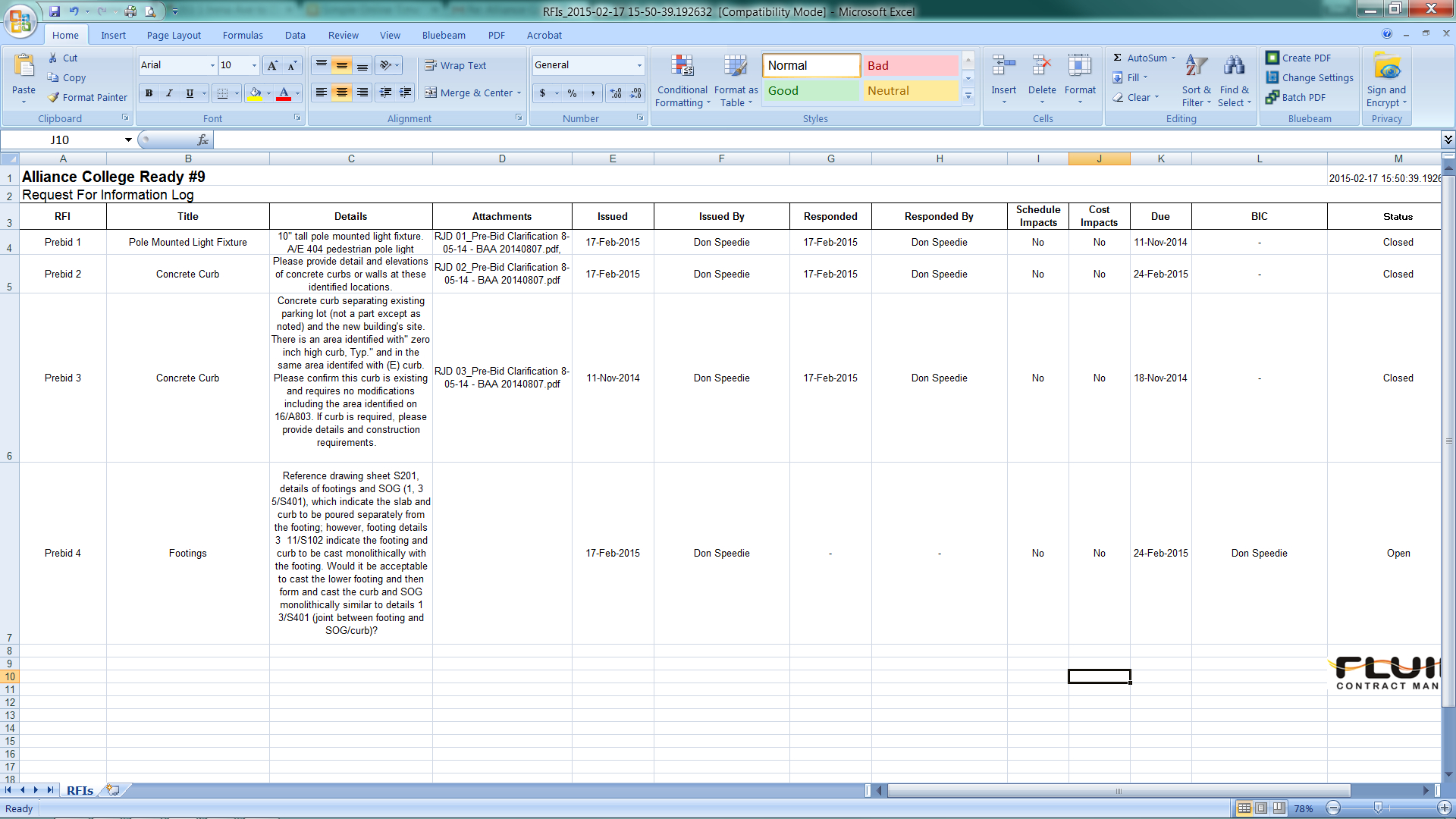Toggle italic formatting
This screenshot has height=819, width=1456.
click(169, 93)
